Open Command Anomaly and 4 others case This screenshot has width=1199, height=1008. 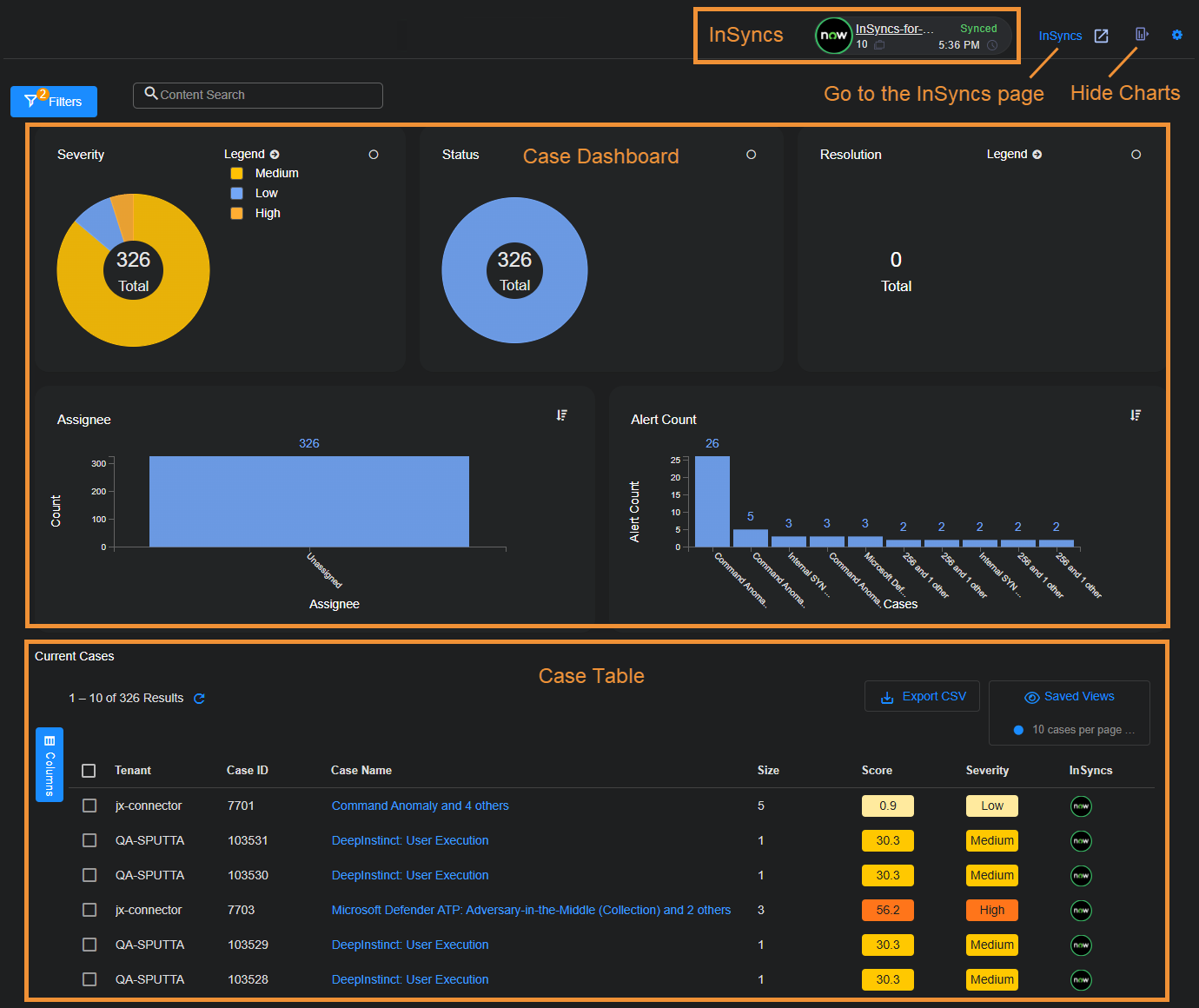[420, 806]
